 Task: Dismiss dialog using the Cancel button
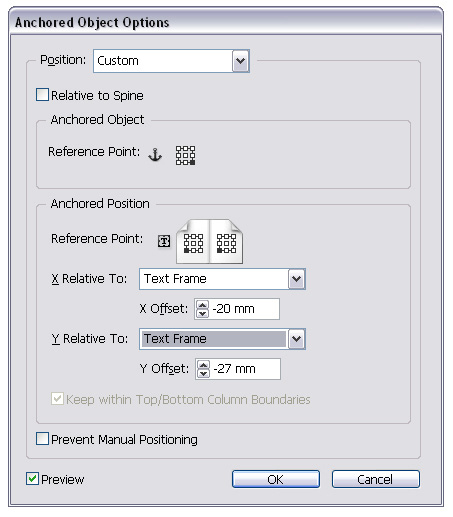click(375, 479)
